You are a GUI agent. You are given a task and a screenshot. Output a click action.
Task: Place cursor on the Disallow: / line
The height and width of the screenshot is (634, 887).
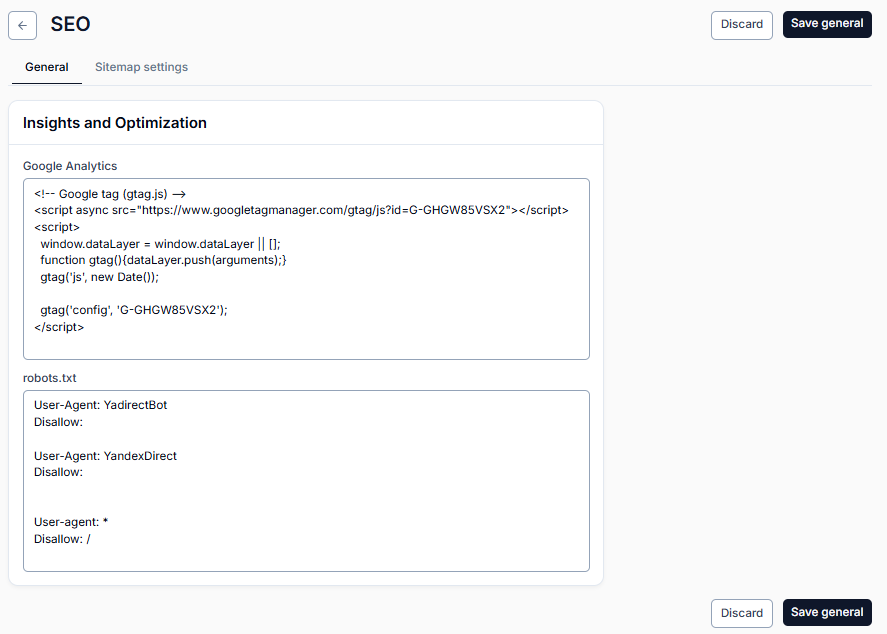coord(62,540)
